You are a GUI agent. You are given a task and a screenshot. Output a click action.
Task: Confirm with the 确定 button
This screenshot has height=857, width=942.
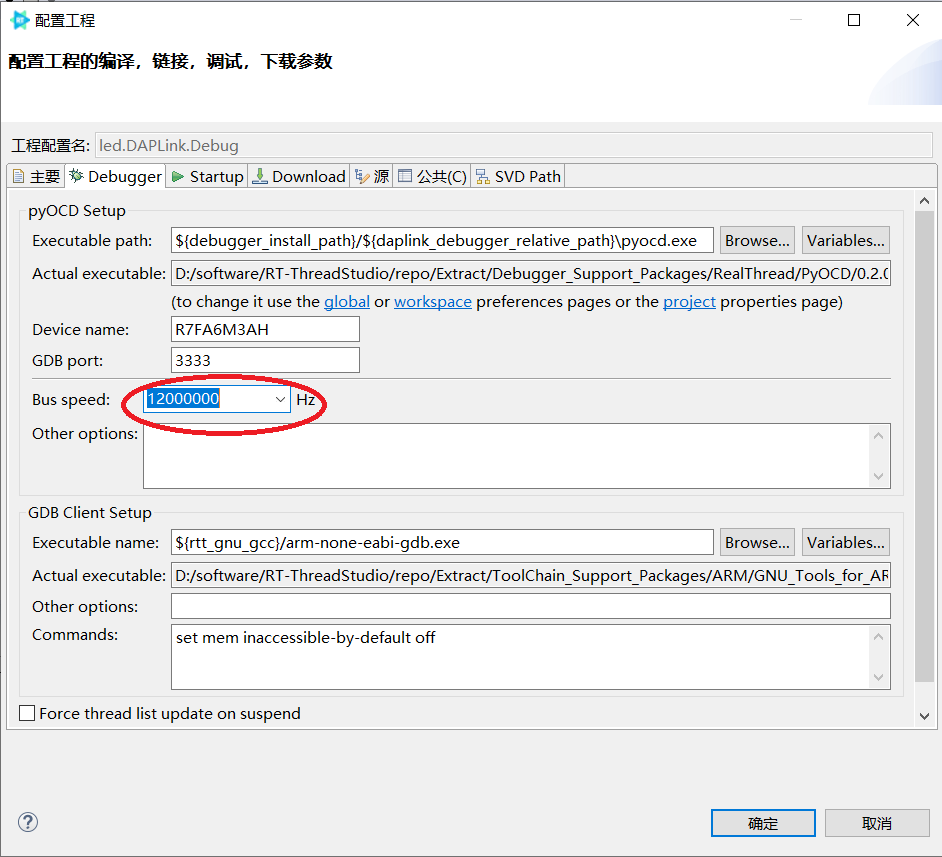click(x=763, y=823)
